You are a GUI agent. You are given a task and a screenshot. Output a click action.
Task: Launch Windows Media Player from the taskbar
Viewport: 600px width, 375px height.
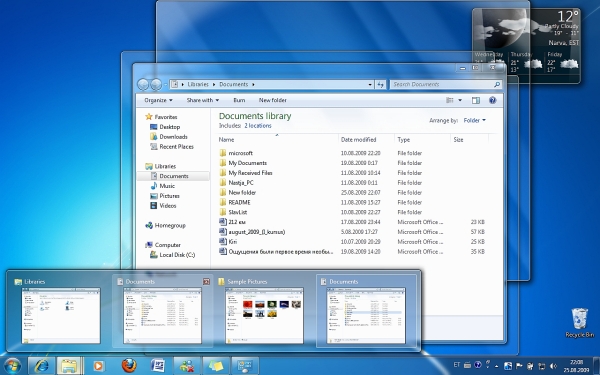(x=98, y=366)
